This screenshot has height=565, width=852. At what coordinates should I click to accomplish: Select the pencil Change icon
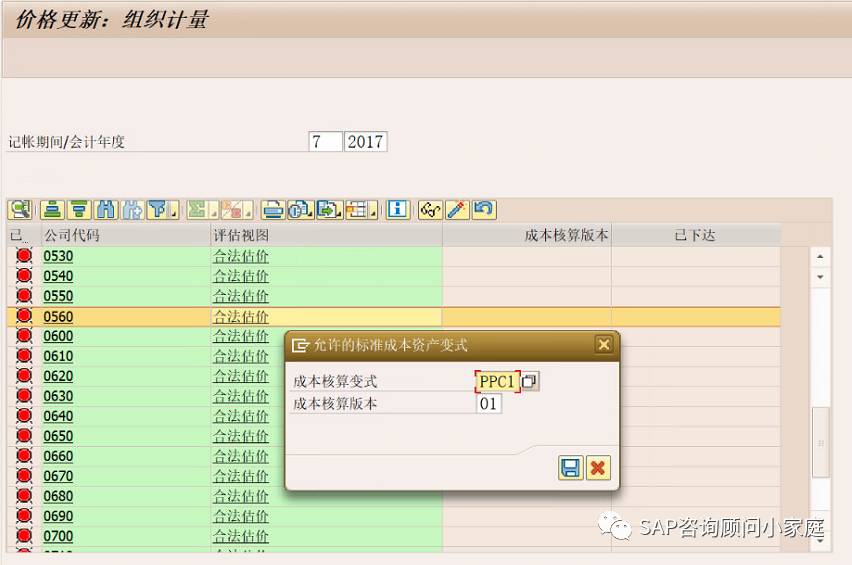click(457, 209)
